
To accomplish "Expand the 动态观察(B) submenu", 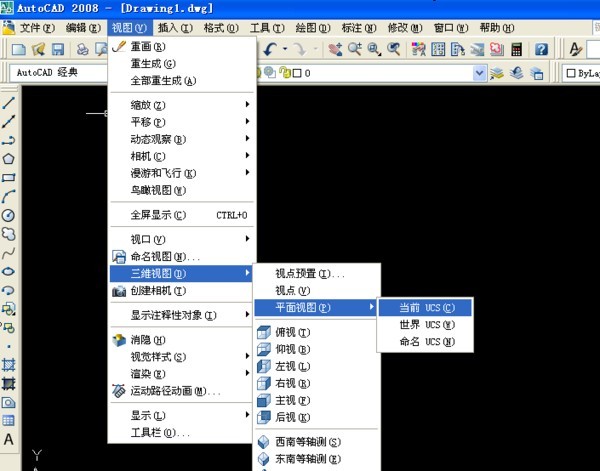I will click(x=182, y=139).
